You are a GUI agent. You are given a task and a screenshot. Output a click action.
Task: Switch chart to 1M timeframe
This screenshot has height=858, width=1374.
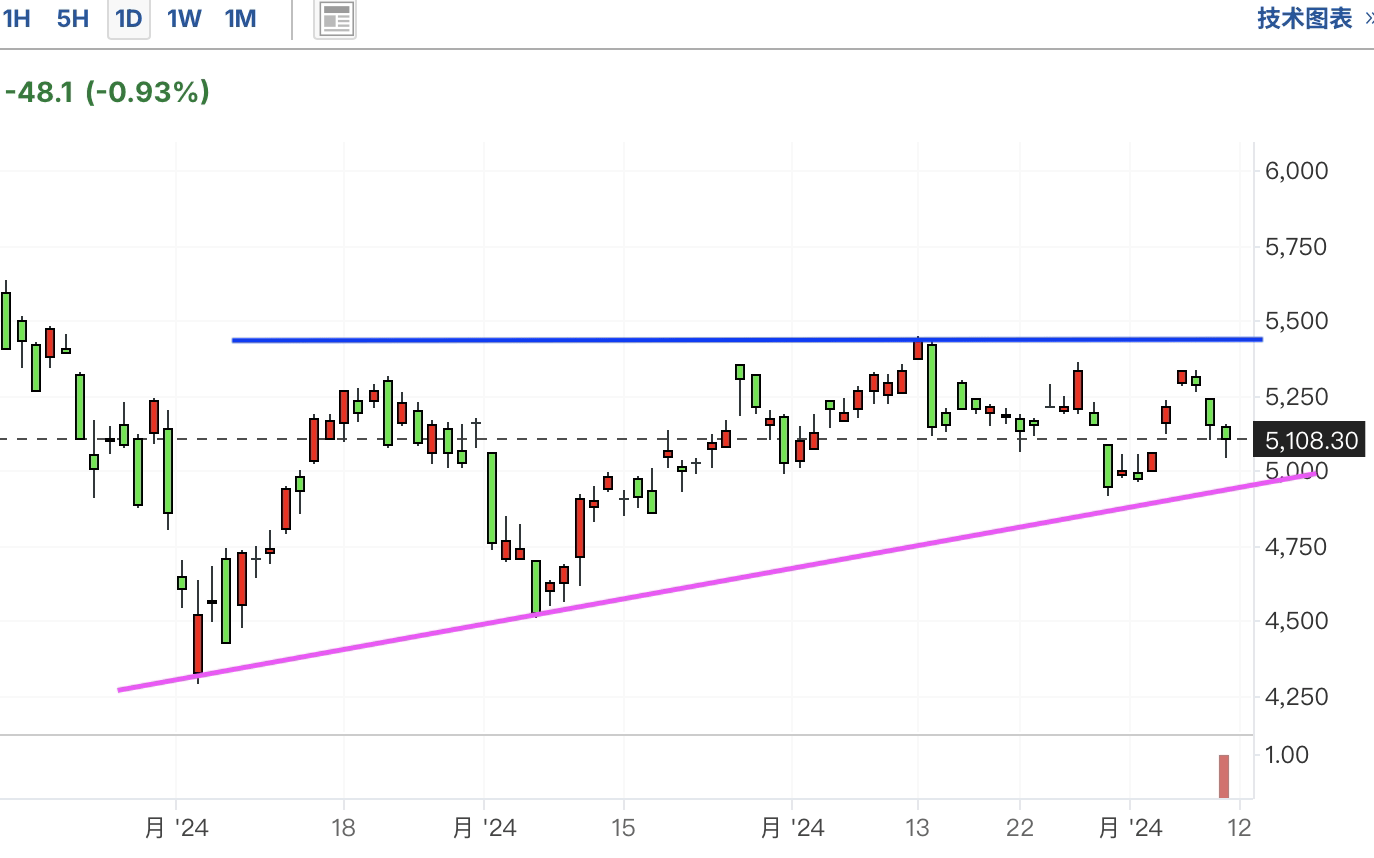click(240, 18)
